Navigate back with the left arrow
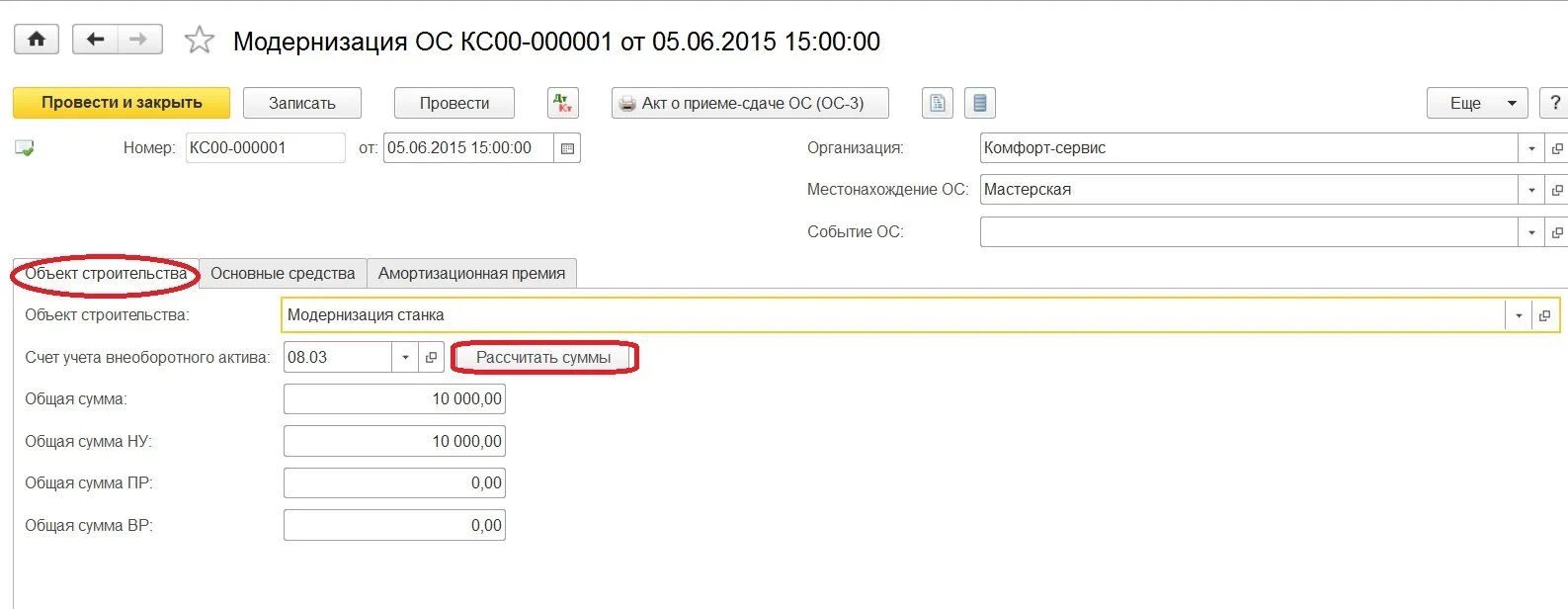 [95, 40]
